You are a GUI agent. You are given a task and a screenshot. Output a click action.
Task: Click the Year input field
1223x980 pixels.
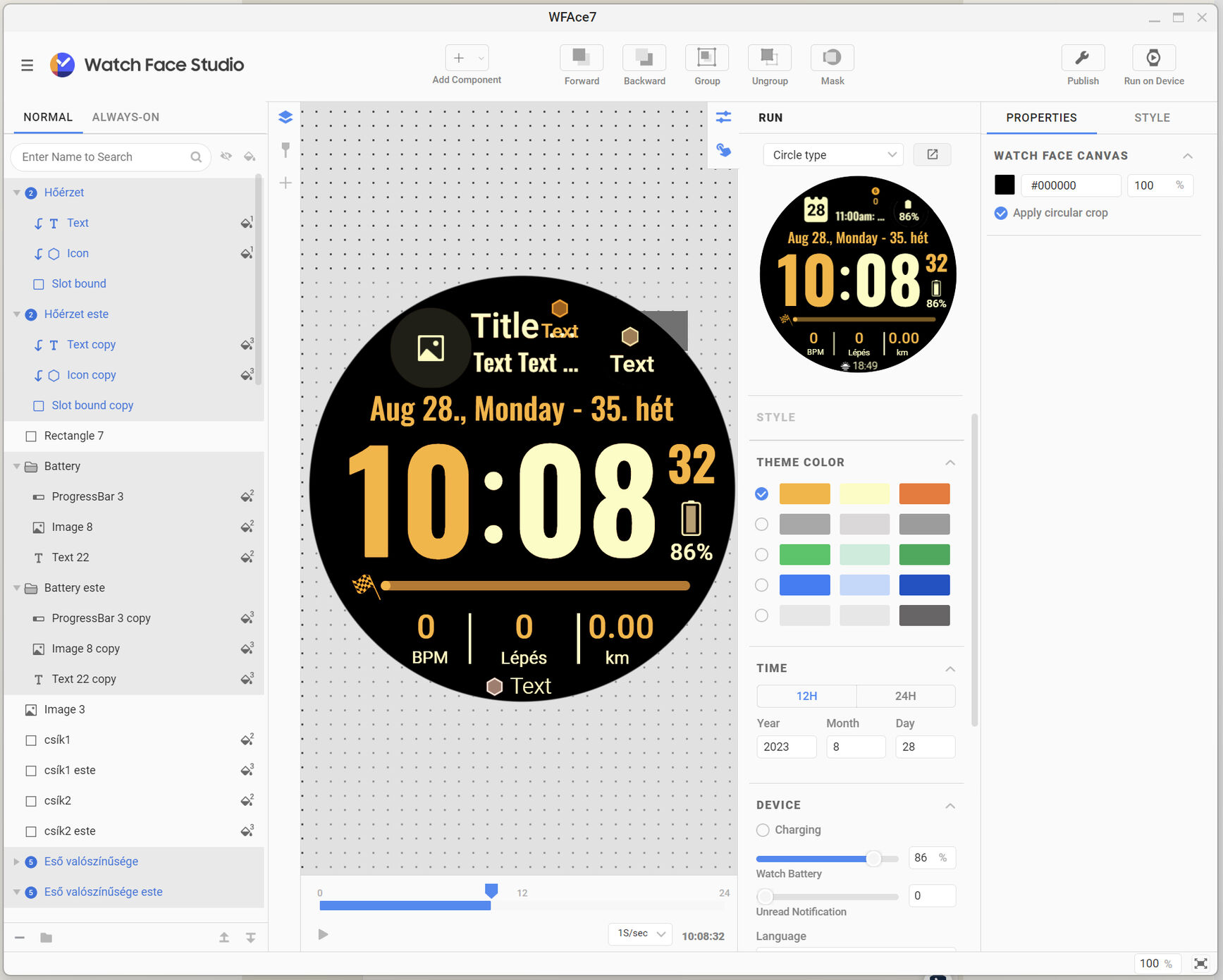(x=786, y=747)
